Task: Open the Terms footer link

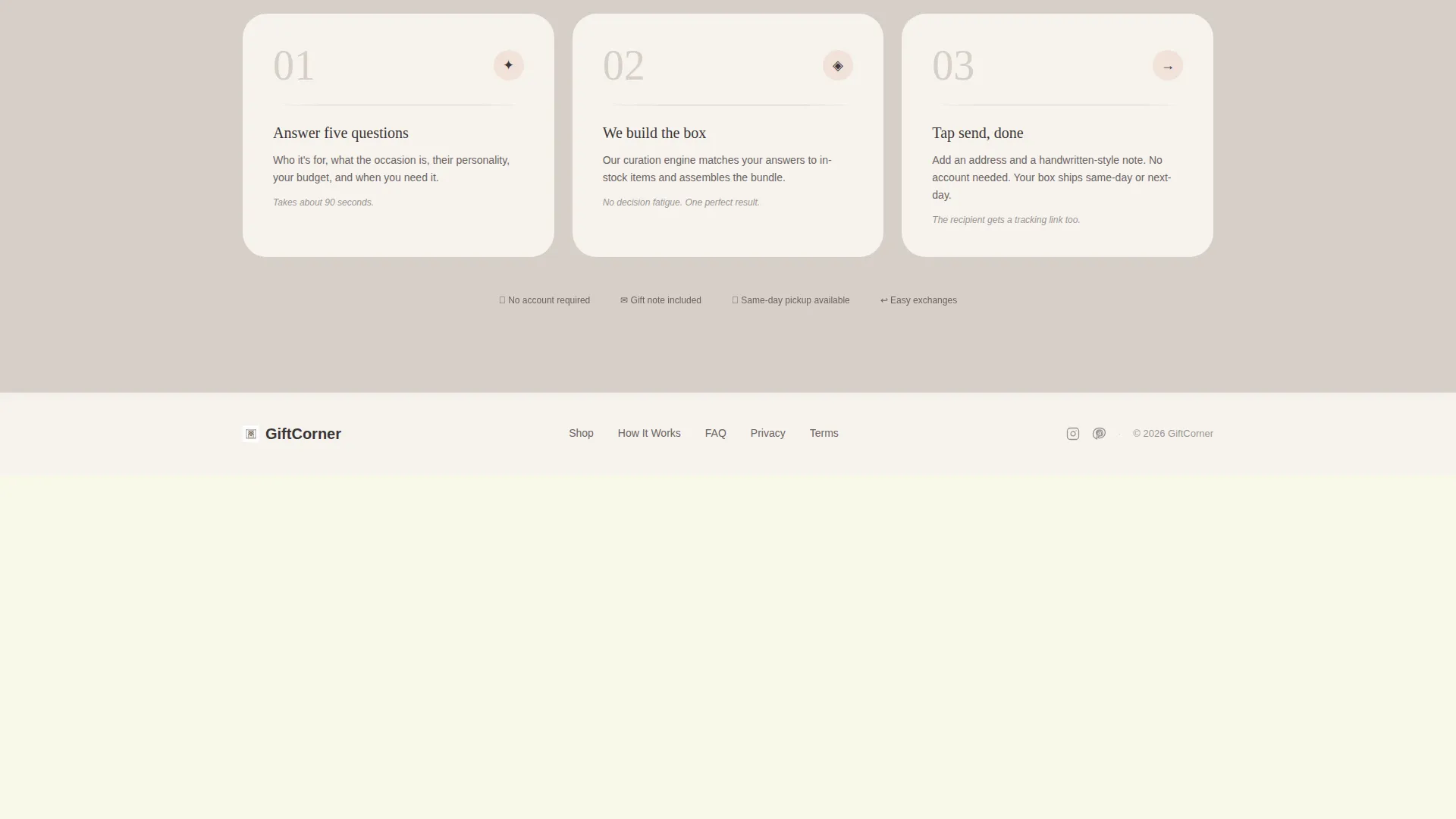Action: [824, 433]
